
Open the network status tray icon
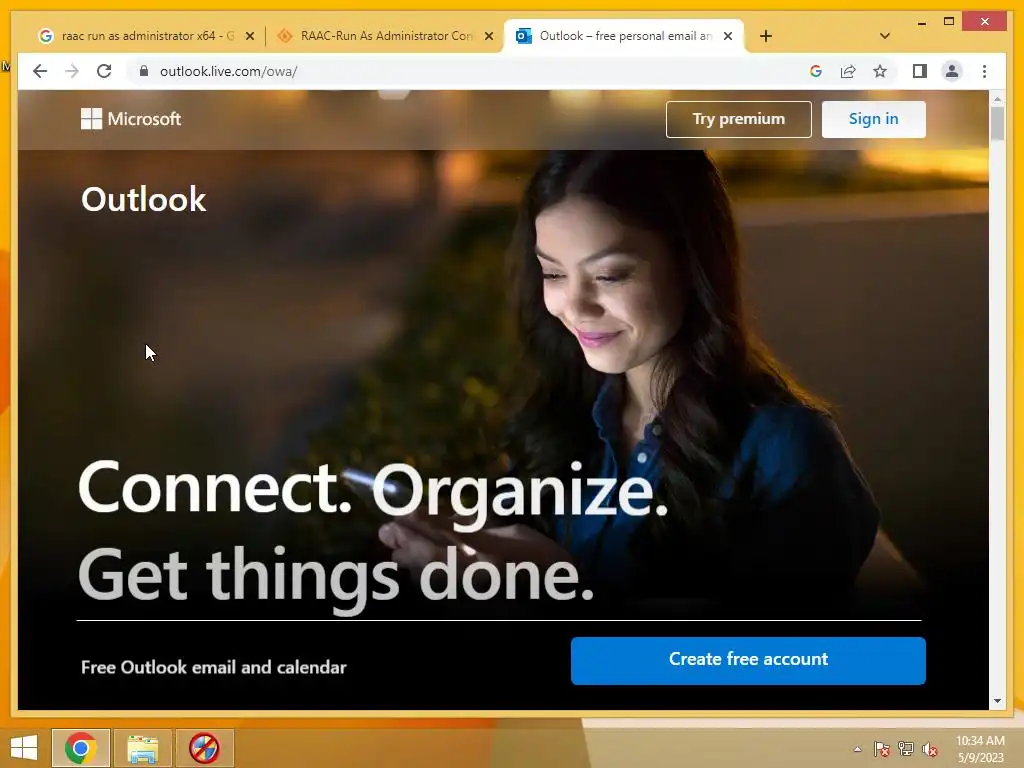[906, 749]
